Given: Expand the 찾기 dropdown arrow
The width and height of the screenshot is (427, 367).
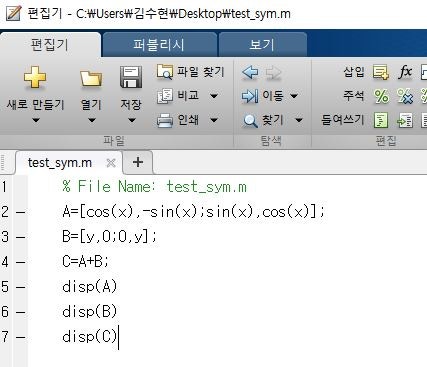Looking at the screenshot, I should (299, 120).
